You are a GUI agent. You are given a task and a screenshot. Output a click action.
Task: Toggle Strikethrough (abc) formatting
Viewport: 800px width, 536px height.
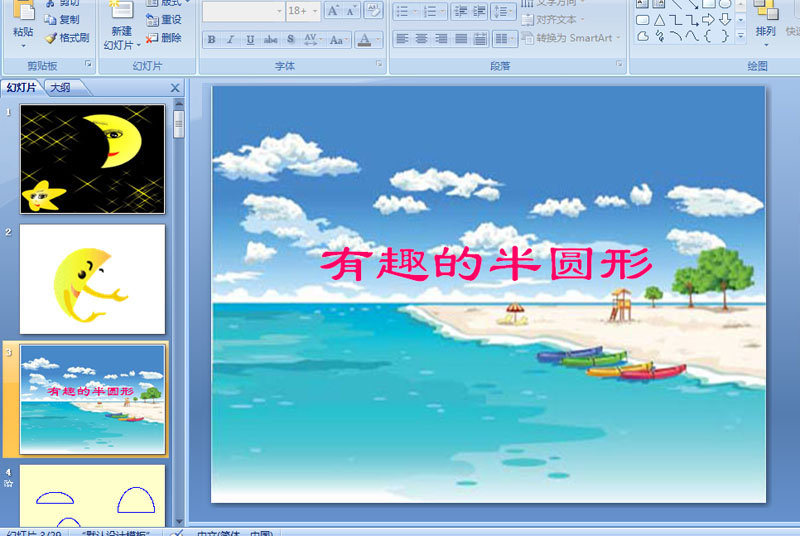point(270,39)
